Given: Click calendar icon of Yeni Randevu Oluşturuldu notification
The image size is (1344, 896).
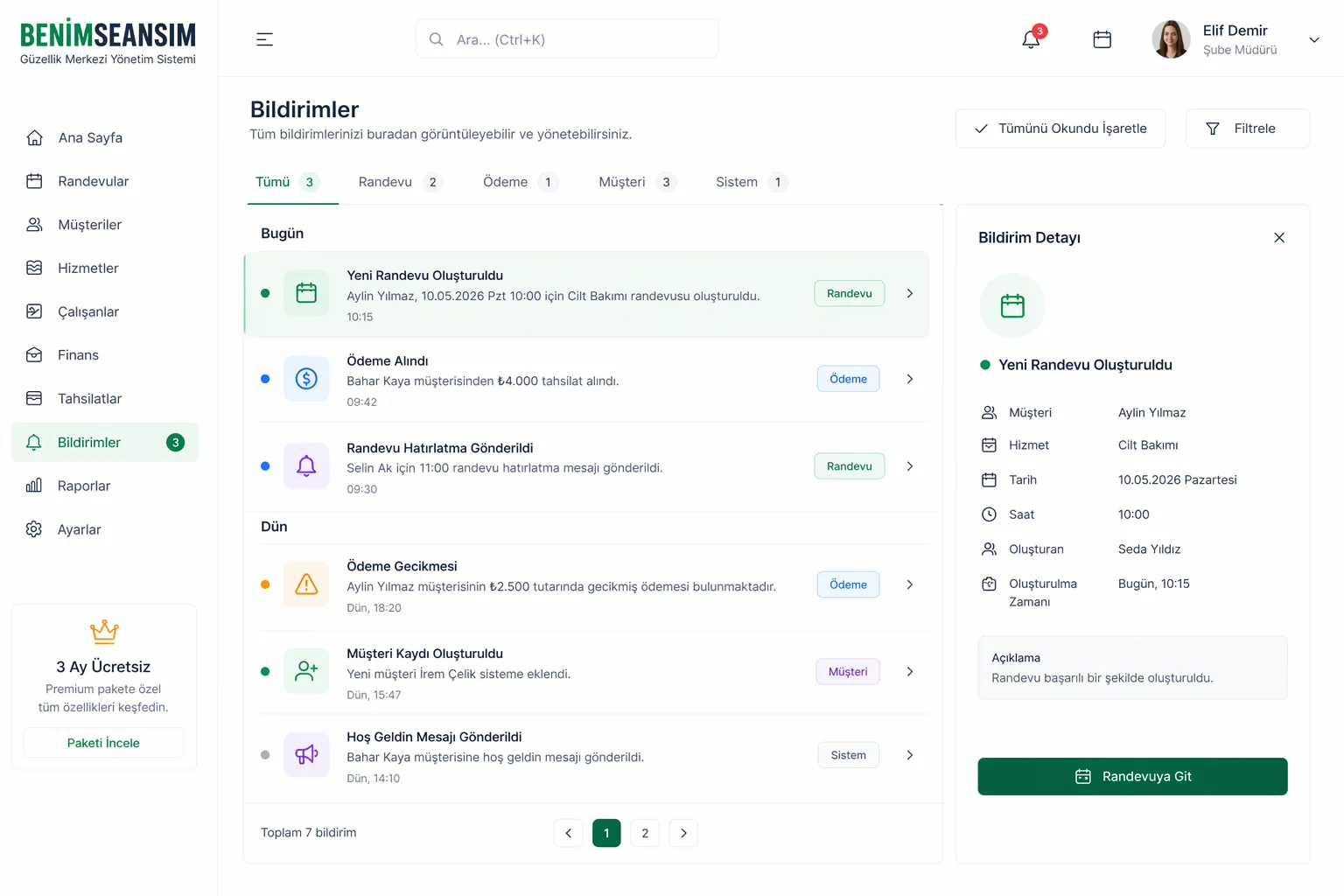Looking at the screenshot, I should pyautogui.click(x=306, y=293).
